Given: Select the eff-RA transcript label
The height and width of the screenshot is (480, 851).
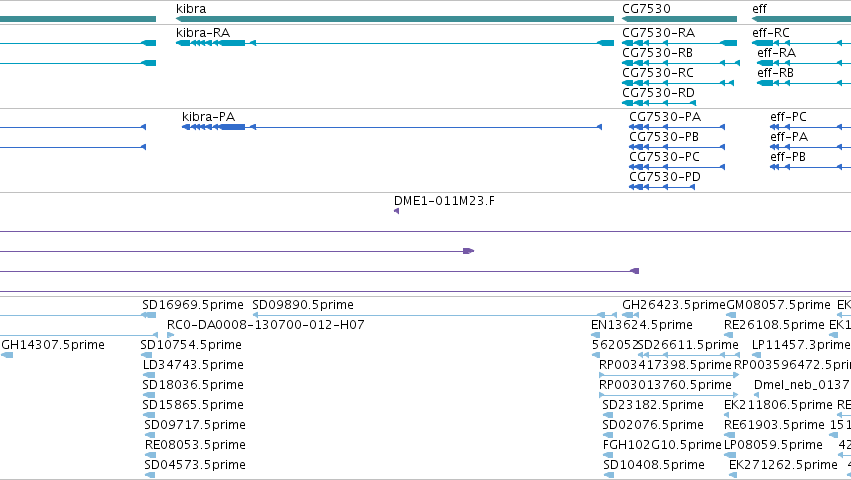Looking at the screenshot, I should (x=777, y=53).
